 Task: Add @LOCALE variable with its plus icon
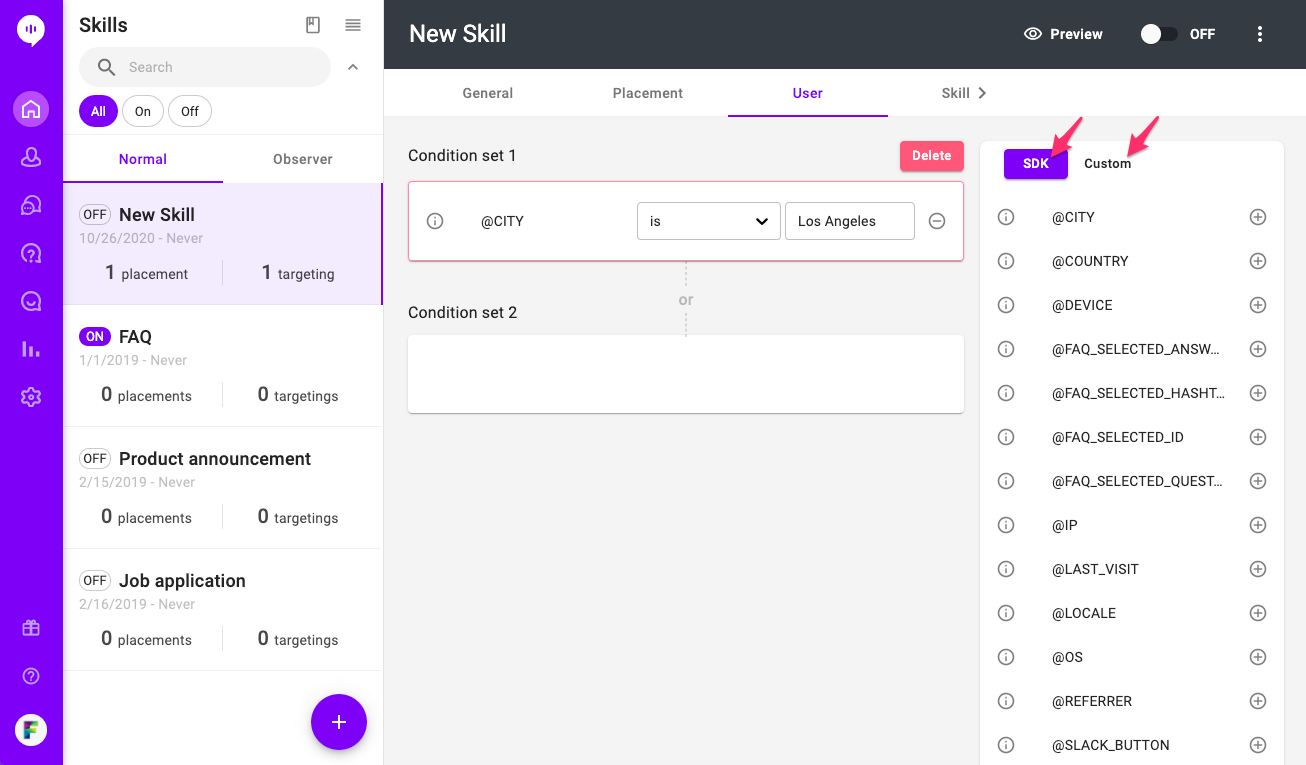pos(1258,613)
